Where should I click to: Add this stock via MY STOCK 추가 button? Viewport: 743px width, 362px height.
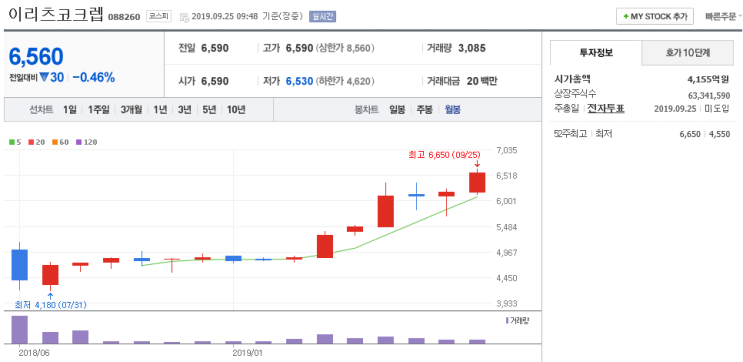point(655,16)
